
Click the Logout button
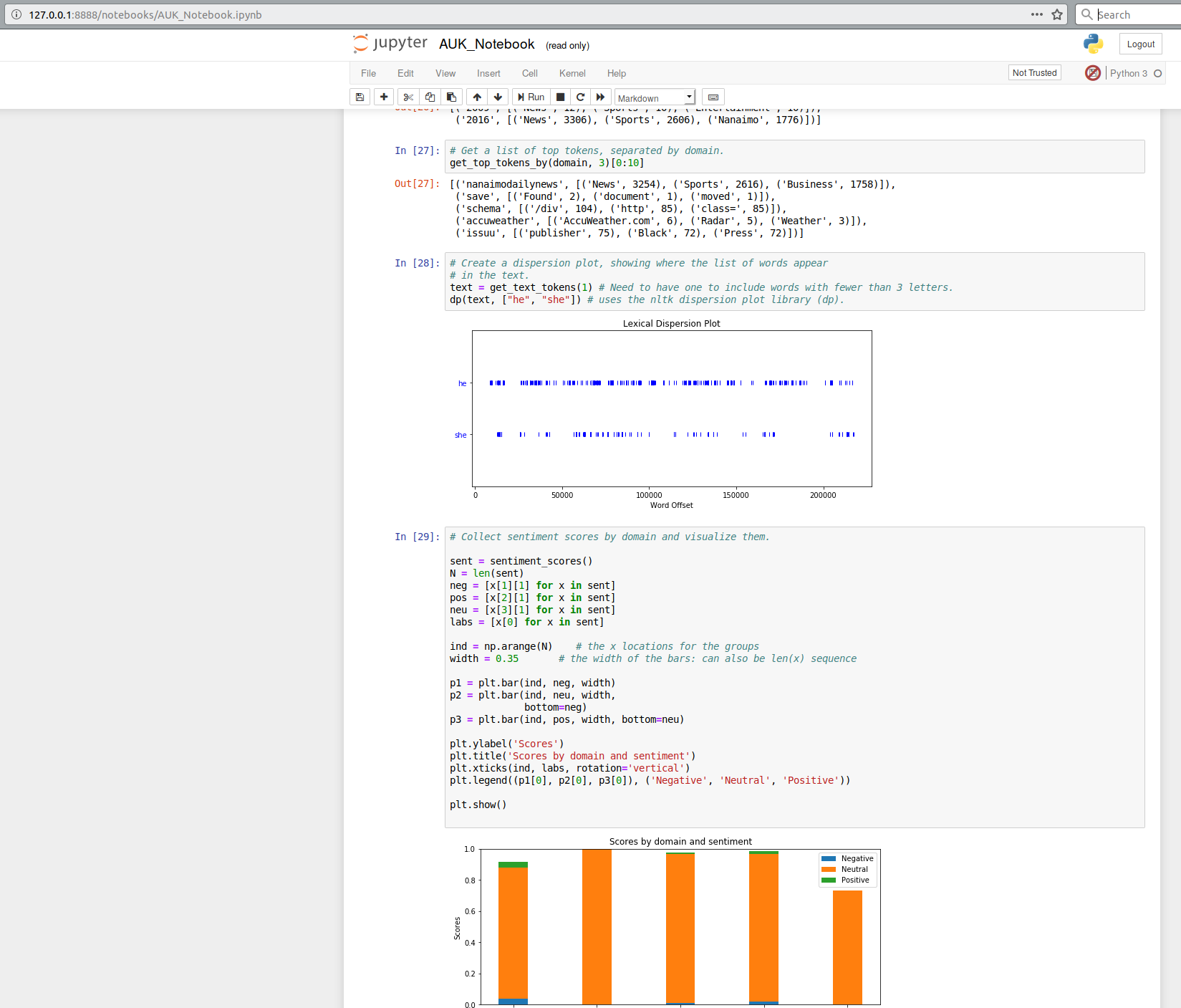click(x=1140, y=44)
